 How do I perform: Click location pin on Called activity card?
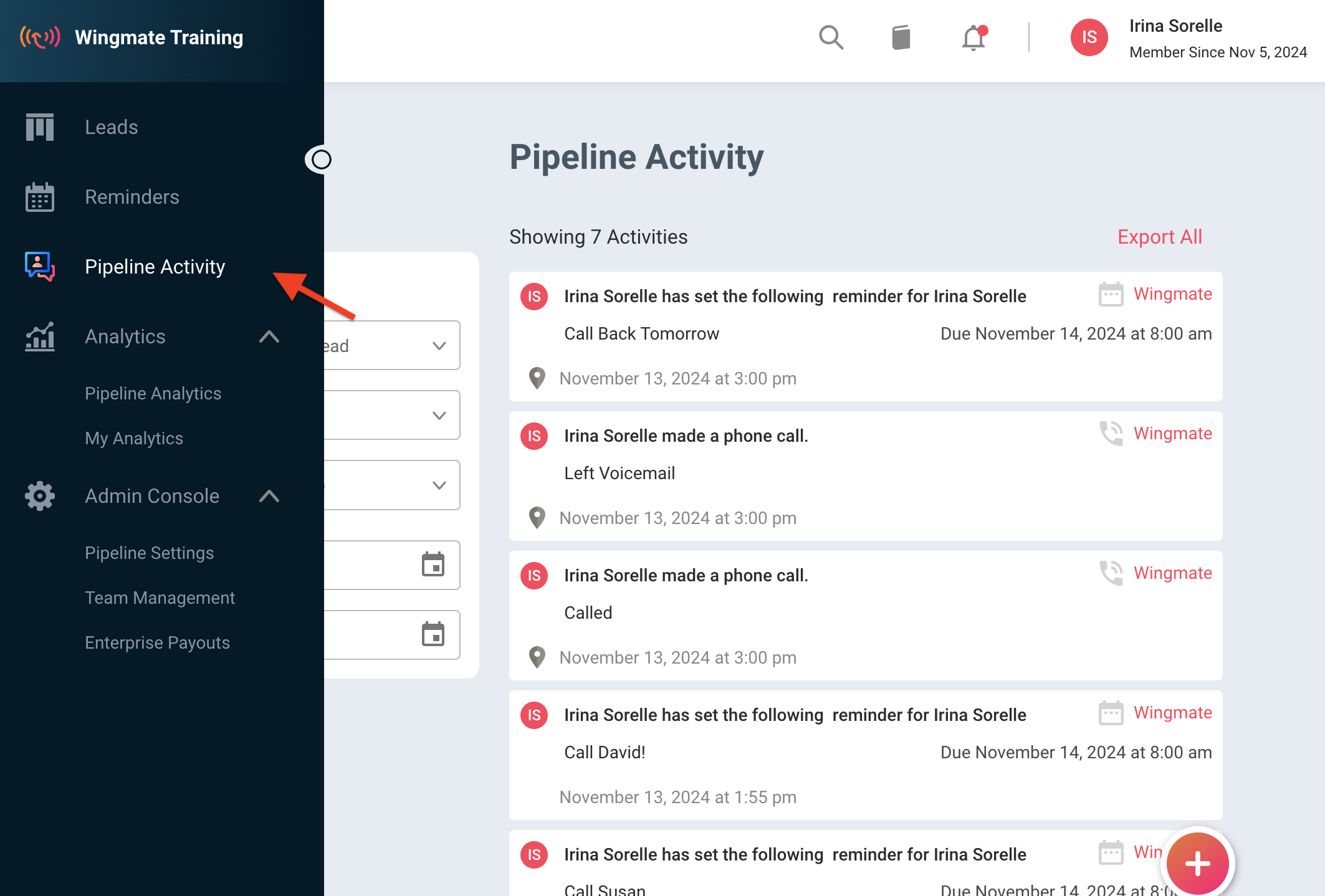click(x=537, y=657)
